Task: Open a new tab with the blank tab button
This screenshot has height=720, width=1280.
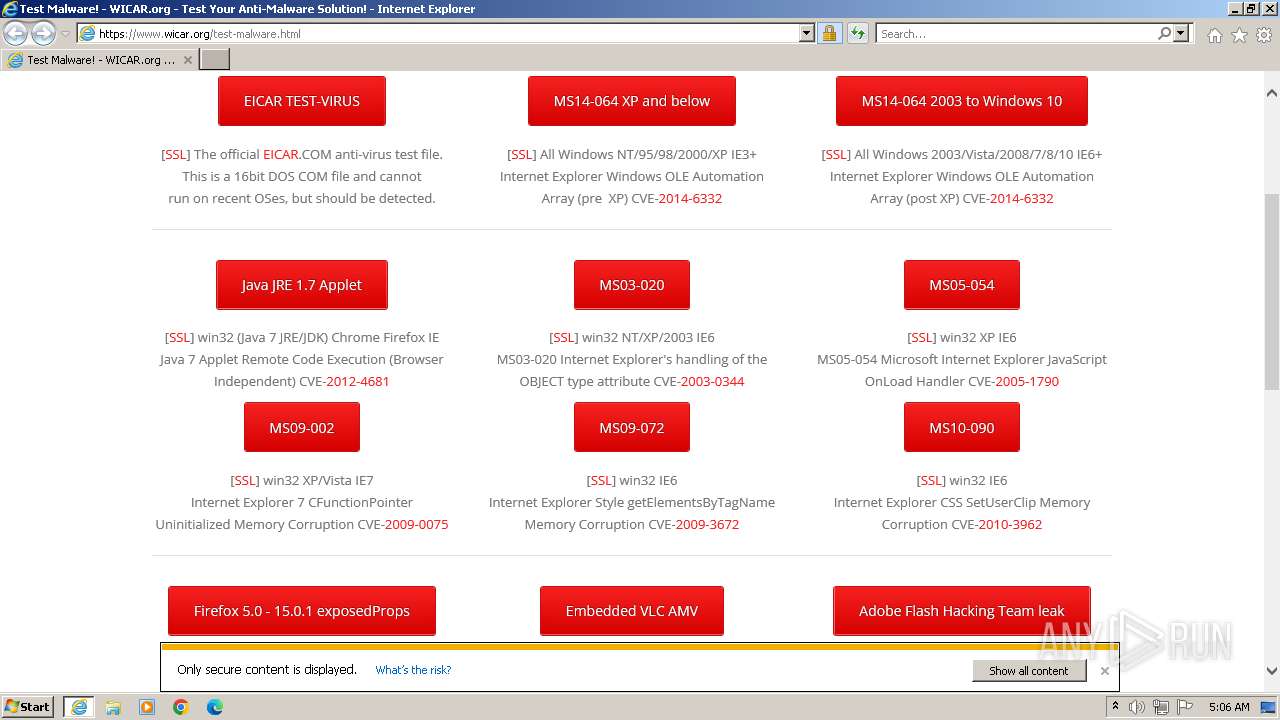Action: 215,60
